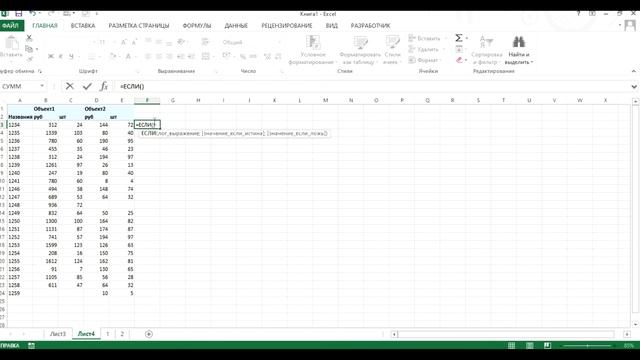Viewport: 640px width, 360px height.
Task: Expand the formula bar with chevron
Action: coord(633,87)
